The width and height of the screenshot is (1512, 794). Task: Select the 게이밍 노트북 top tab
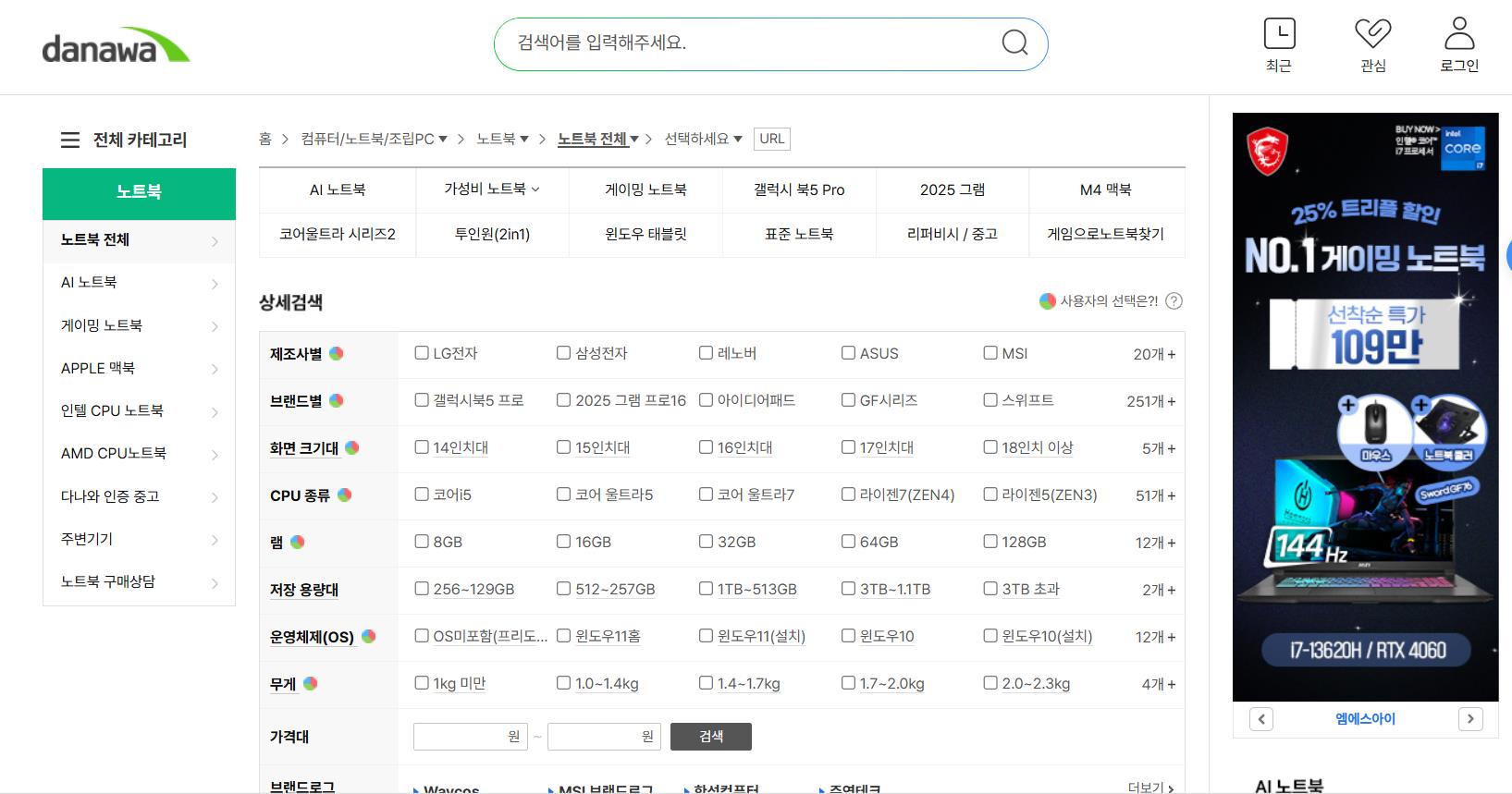(645, 189)
